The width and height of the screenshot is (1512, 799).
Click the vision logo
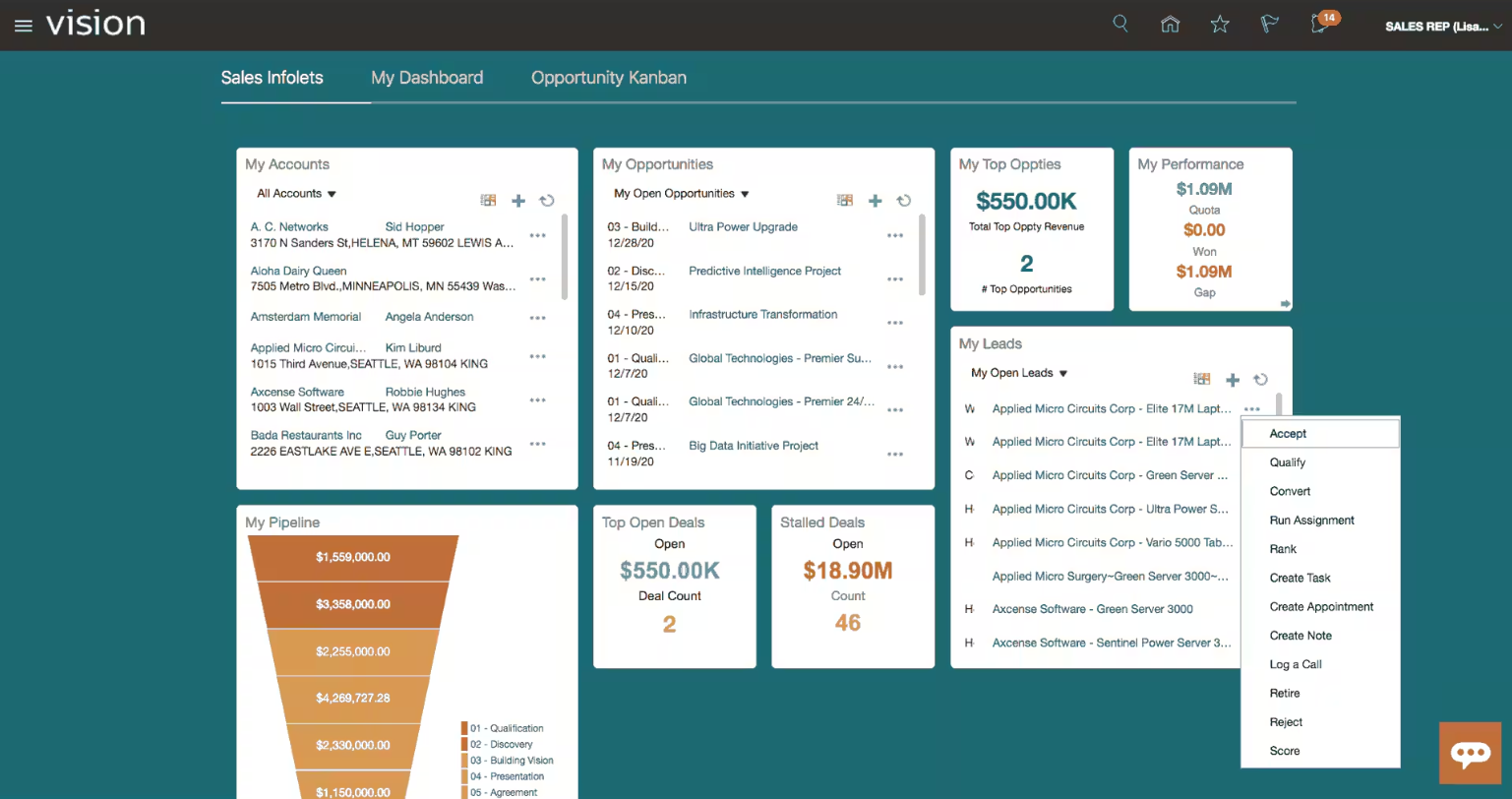pyautogui.click(x=95, y=24)
